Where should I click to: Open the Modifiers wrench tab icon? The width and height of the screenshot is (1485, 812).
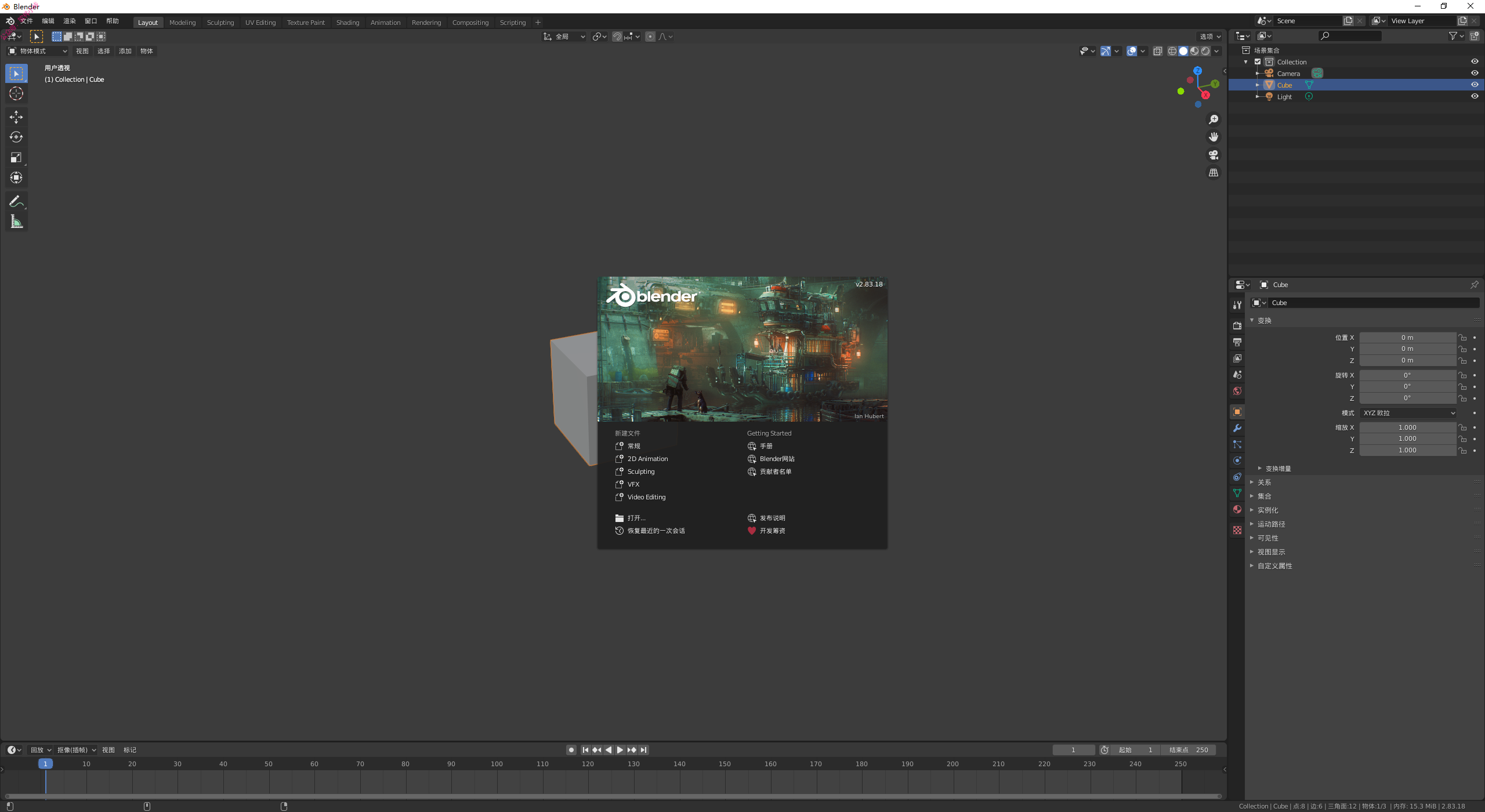click(1237, 428)
